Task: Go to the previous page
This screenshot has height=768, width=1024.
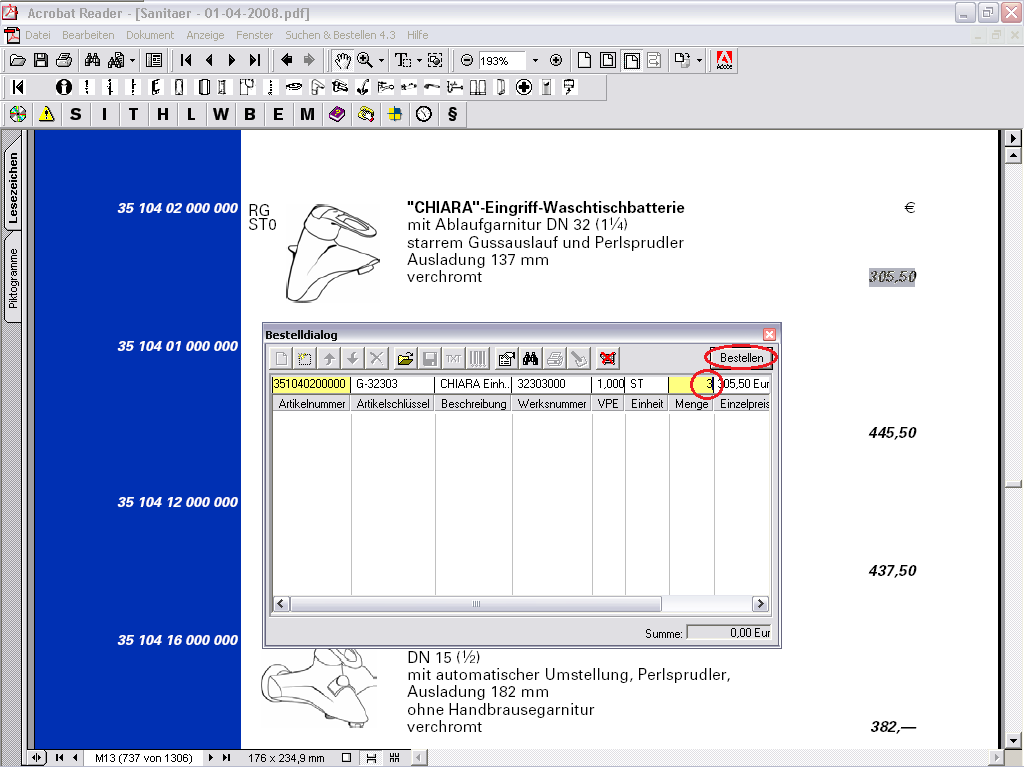Action: 209,61
